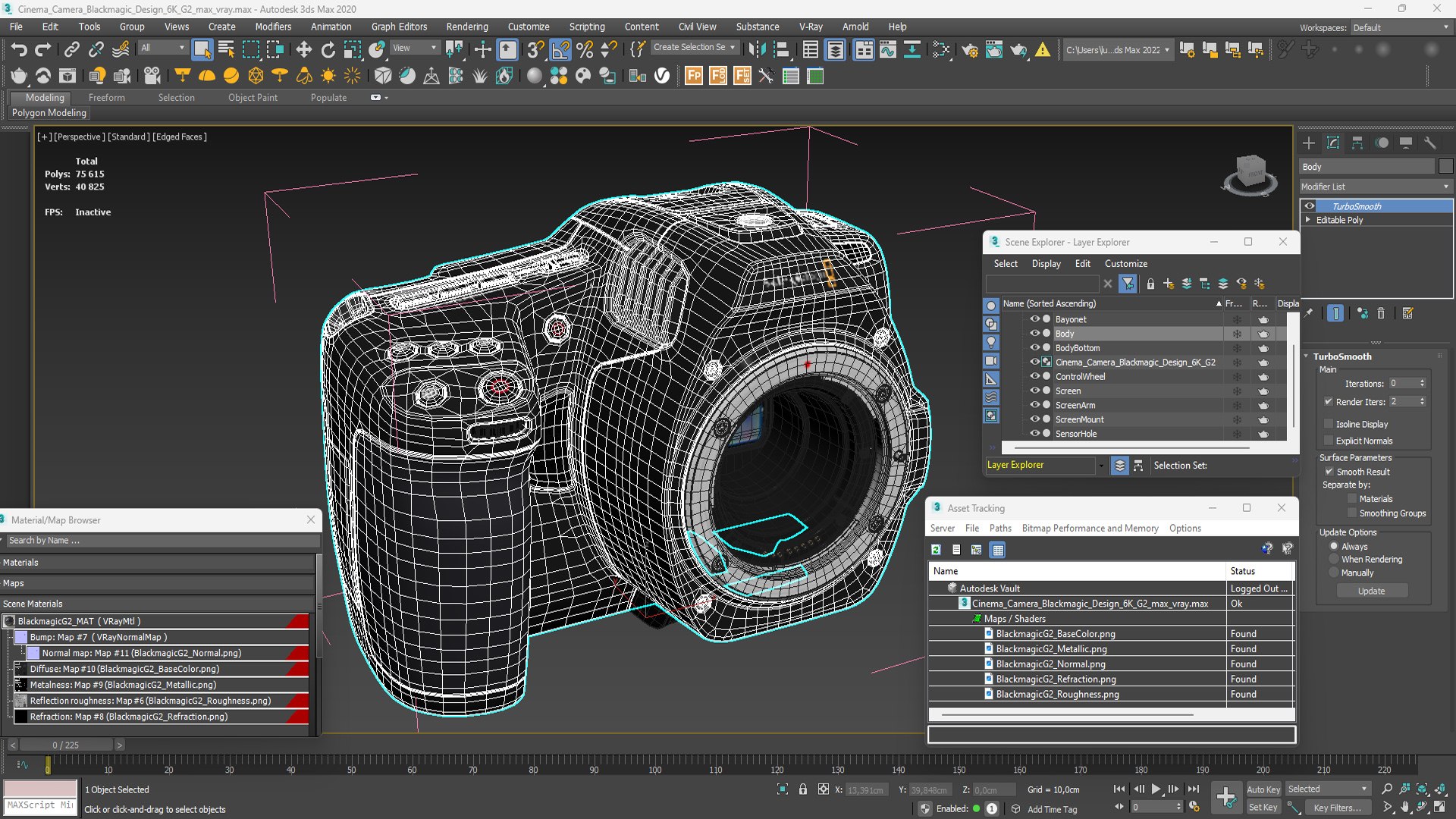This screenshot has width=1456, height=819.
Task: Open the Rendering menu
Action: (466, 27)
